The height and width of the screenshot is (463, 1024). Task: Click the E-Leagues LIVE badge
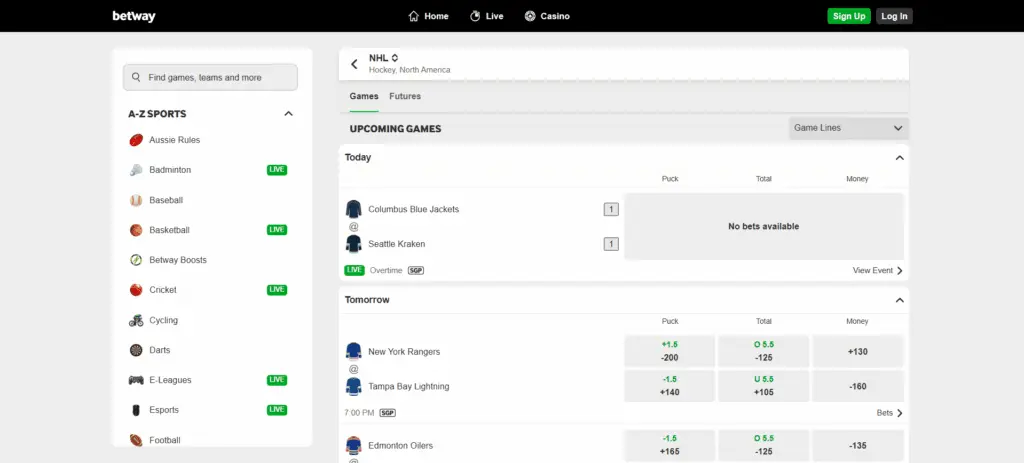(x=277, y=380)
